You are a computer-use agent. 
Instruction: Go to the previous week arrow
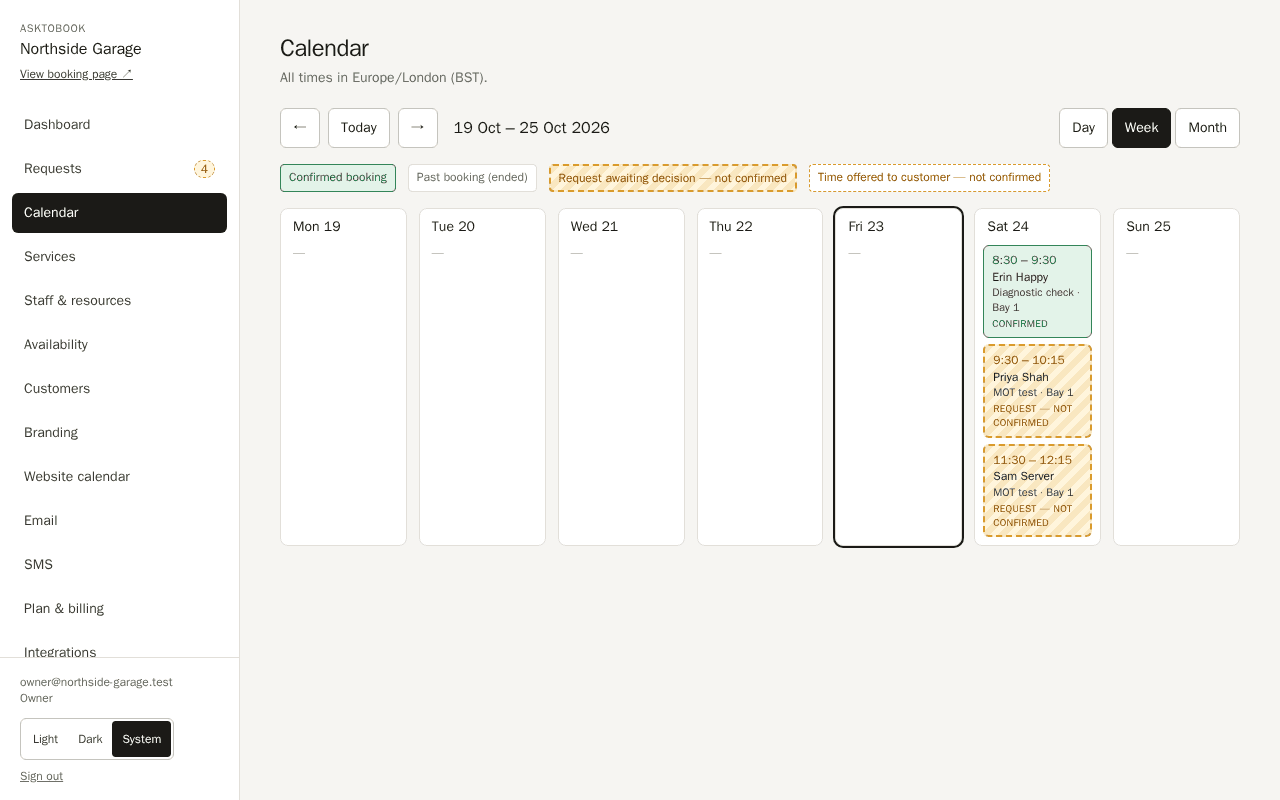[300, 128]
